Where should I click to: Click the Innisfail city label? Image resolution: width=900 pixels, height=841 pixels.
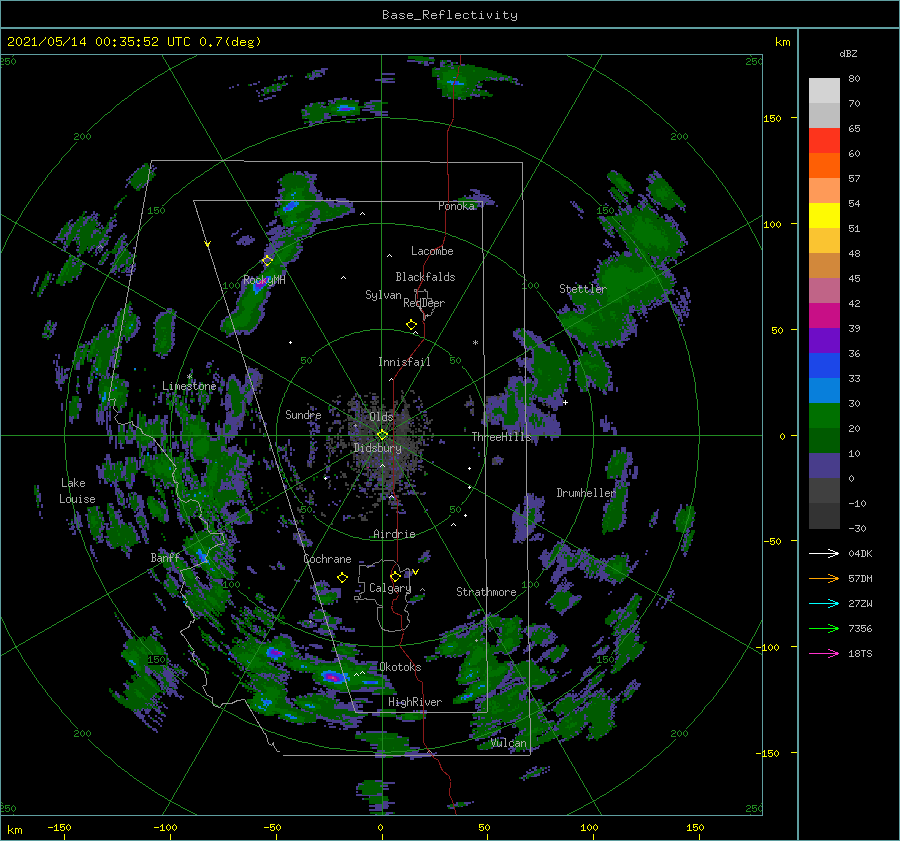pyautogui.click(x=404, y=362)
